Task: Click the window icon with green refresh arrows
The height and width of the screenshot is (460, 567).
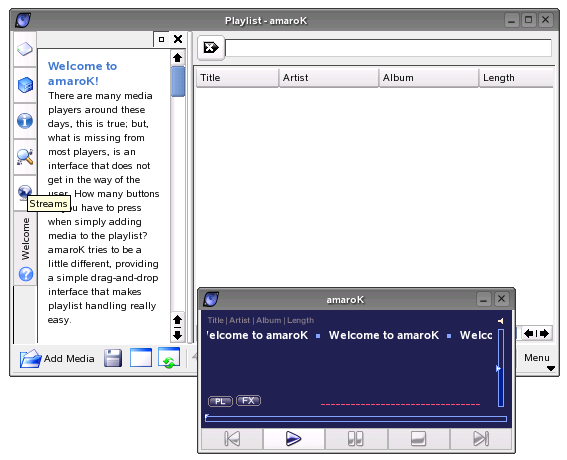Action: [x=169, y=358]
